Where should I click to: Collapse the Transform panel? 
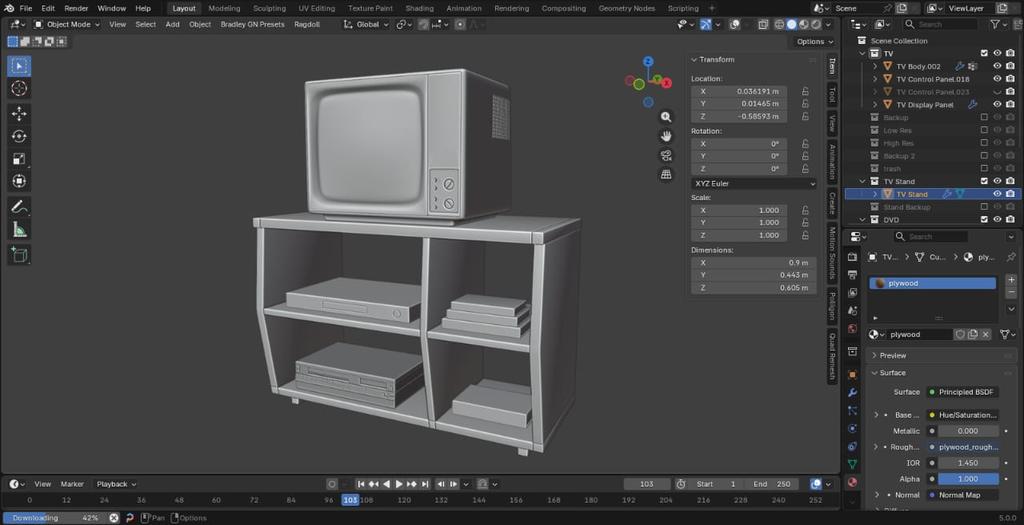[716, 59]
